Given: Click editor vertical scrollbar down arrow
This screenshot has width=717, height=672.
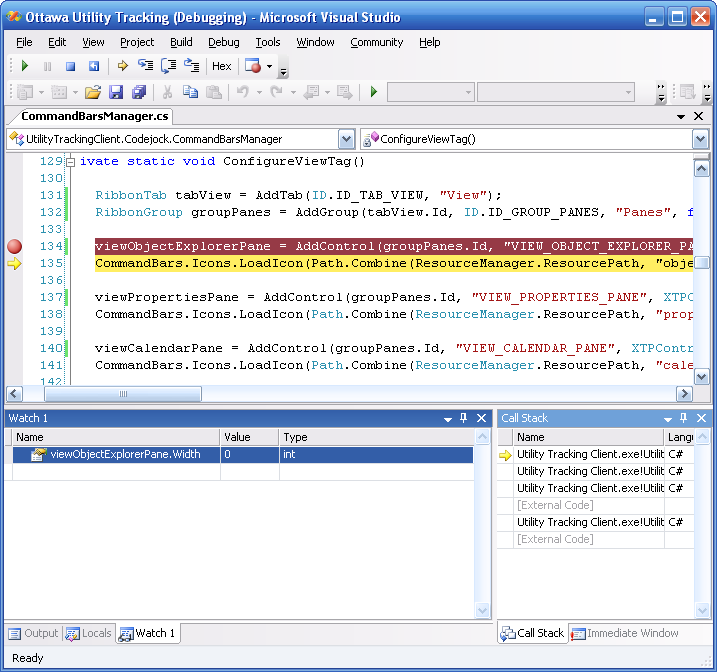Looking at the screenshot, I should 701,377.
